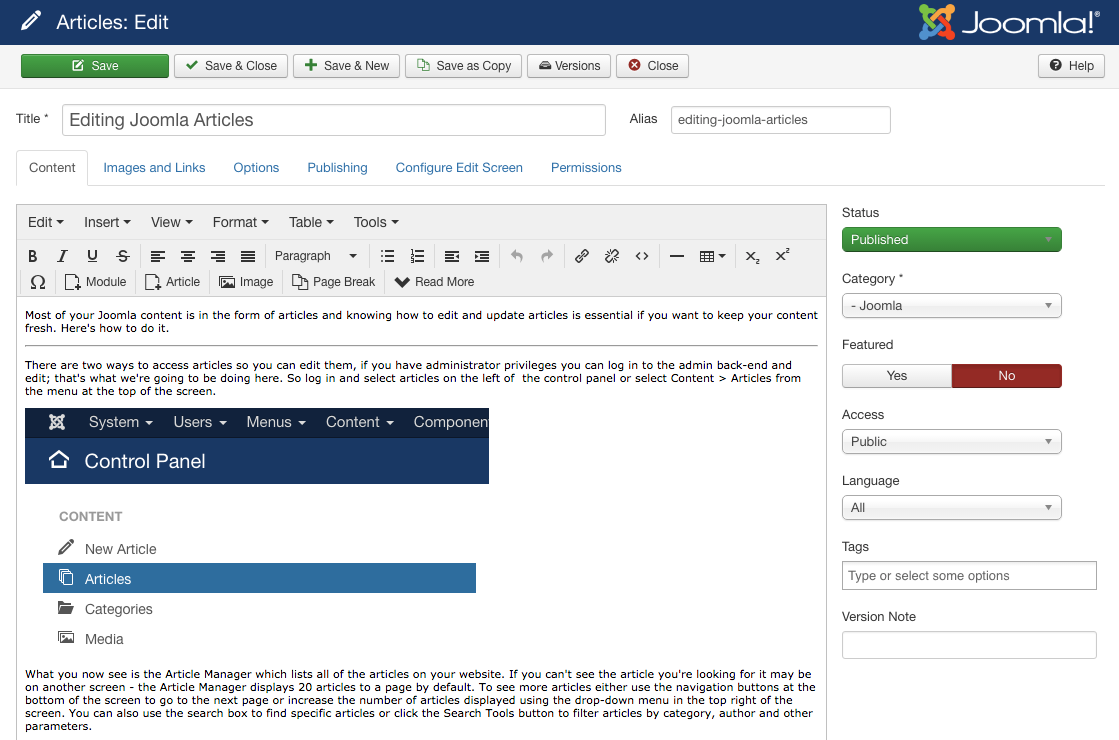
Task: Open the Status Published dropdown
Action: point(951,240)
